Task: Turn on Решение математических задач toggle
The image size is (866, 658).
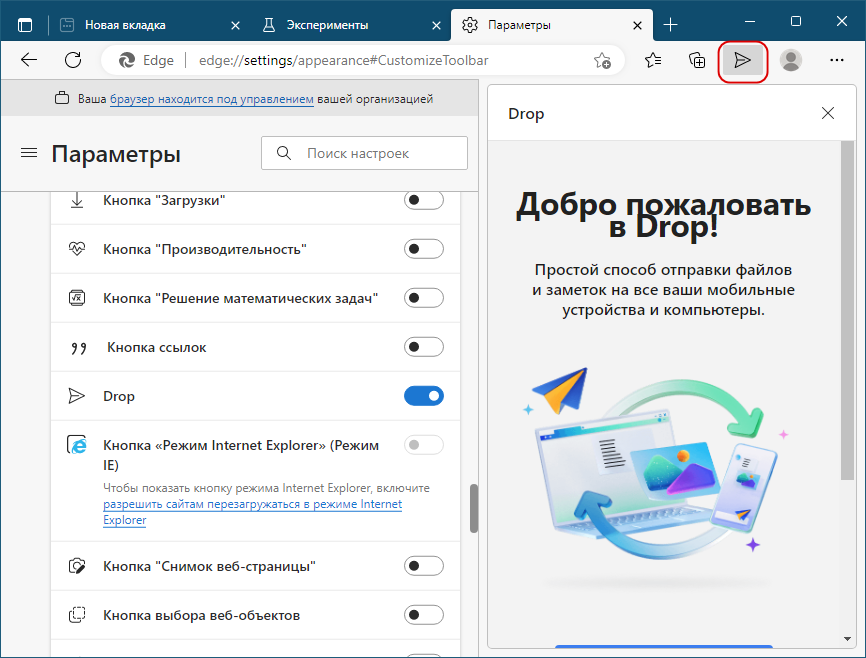Action: pos(424,298)
